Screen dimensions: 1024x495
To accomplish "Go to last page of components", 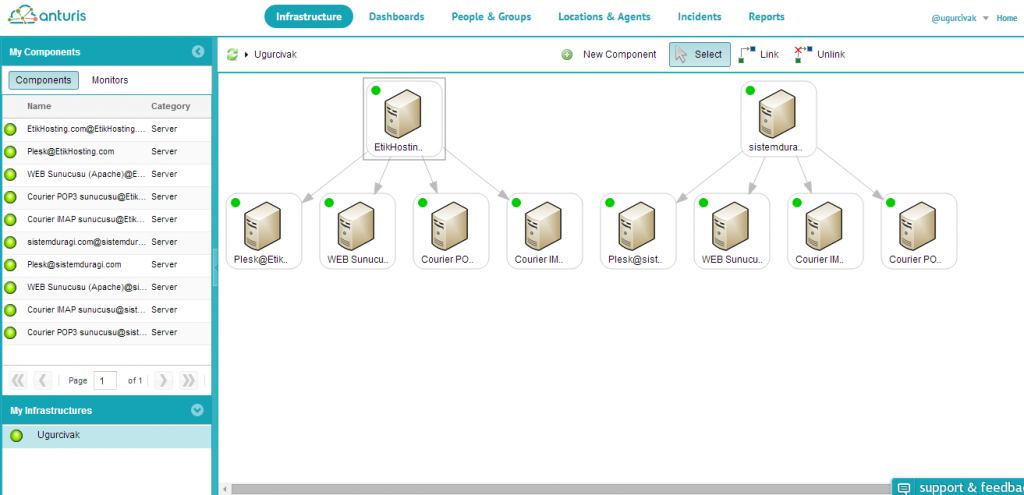I will click(188, 380).
